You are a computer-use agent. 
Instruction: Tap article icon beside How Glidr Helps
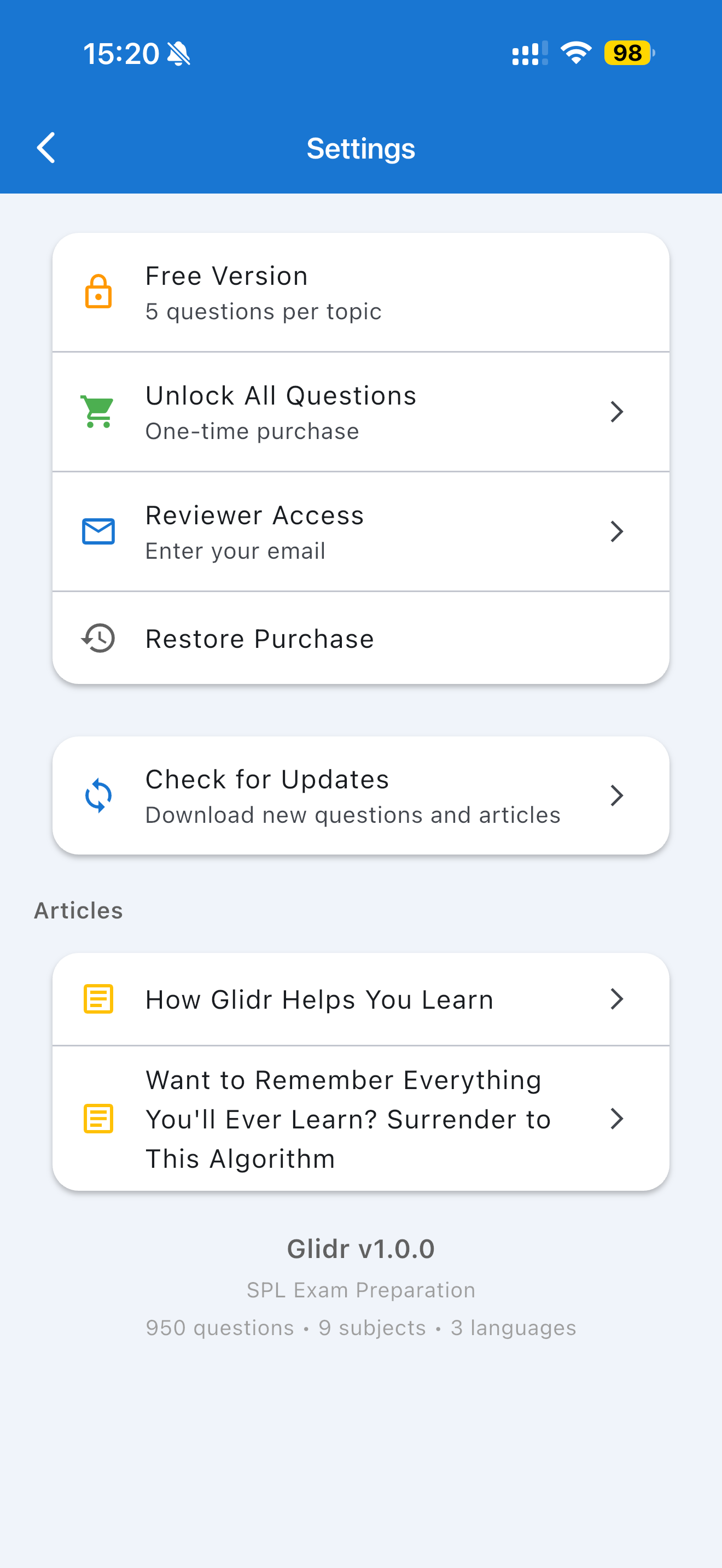click(x=98, y=999)
